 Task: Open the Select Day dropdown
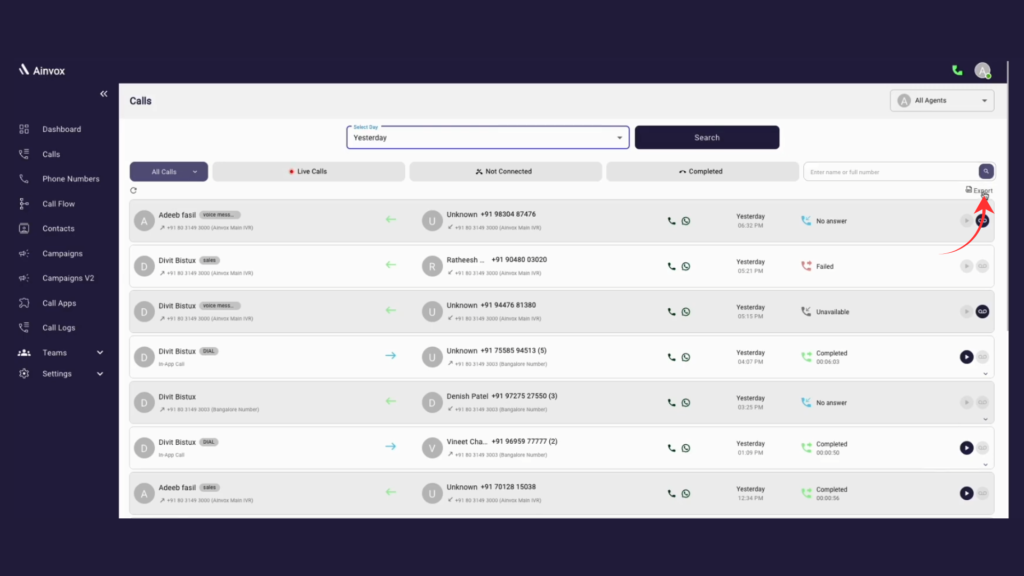[487, 137]
